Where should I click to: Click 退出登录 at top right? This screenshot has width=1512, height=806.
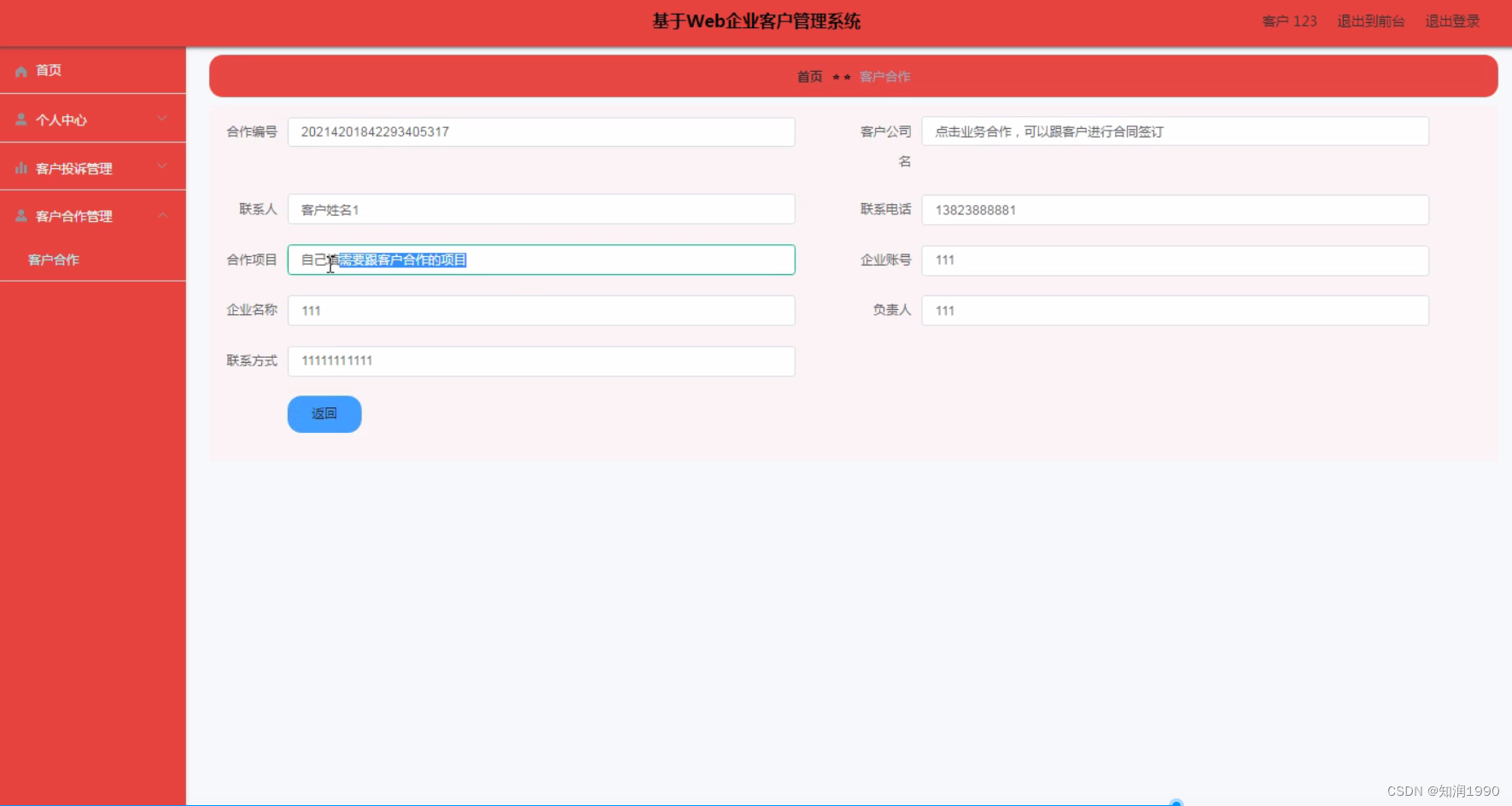click(x=1451, y=21)
